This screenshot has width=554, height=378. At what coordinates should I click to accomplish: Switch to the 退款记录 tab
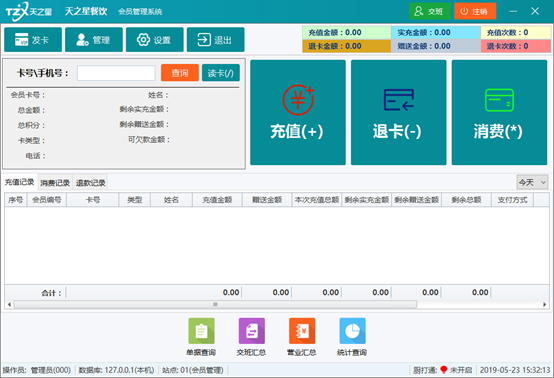[x=90, y=183]
